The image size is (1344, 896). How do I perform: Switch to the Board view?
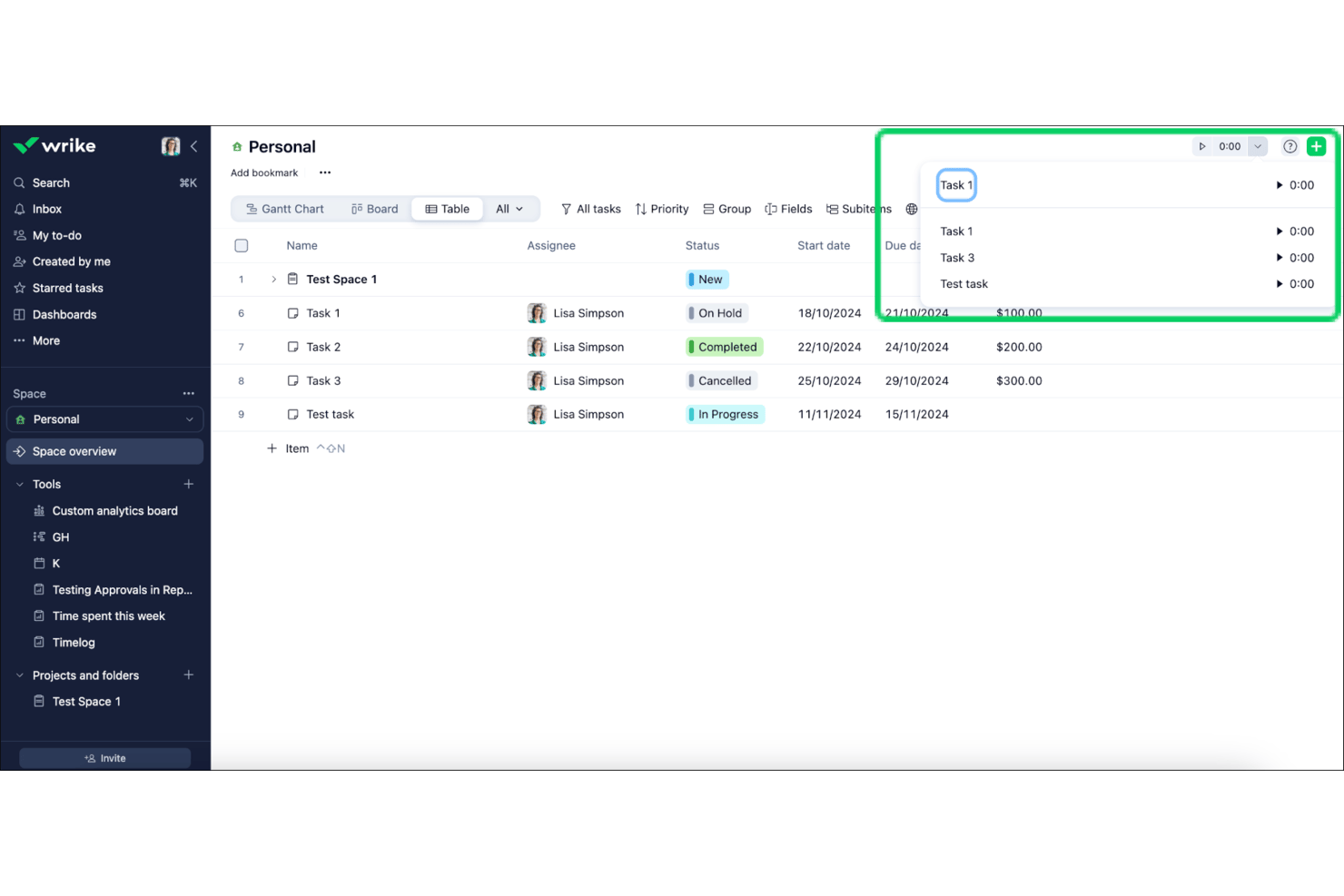click(375, 209)
